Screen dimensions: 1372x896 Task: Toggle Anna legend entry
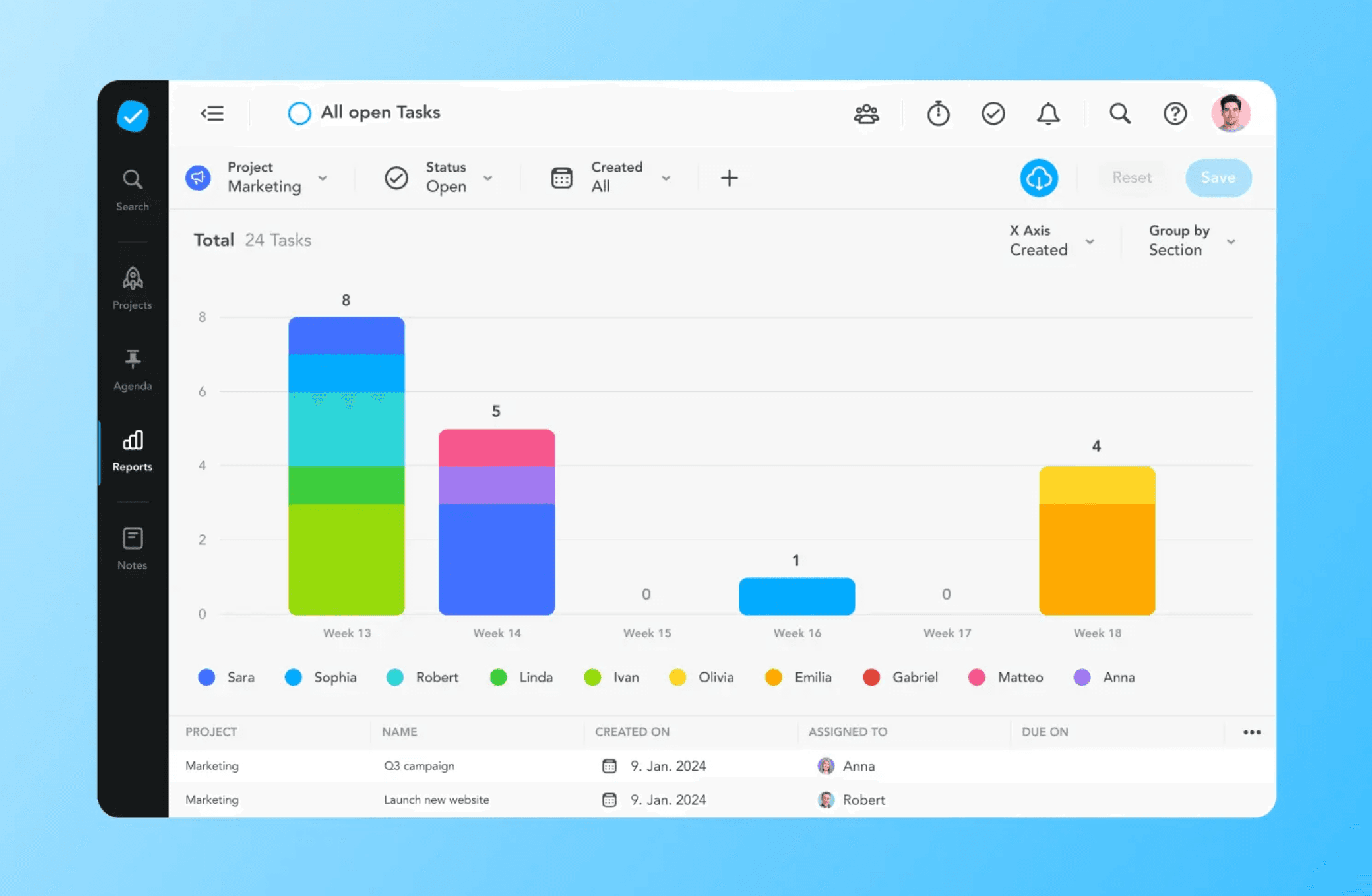[x=1104, y=678]
